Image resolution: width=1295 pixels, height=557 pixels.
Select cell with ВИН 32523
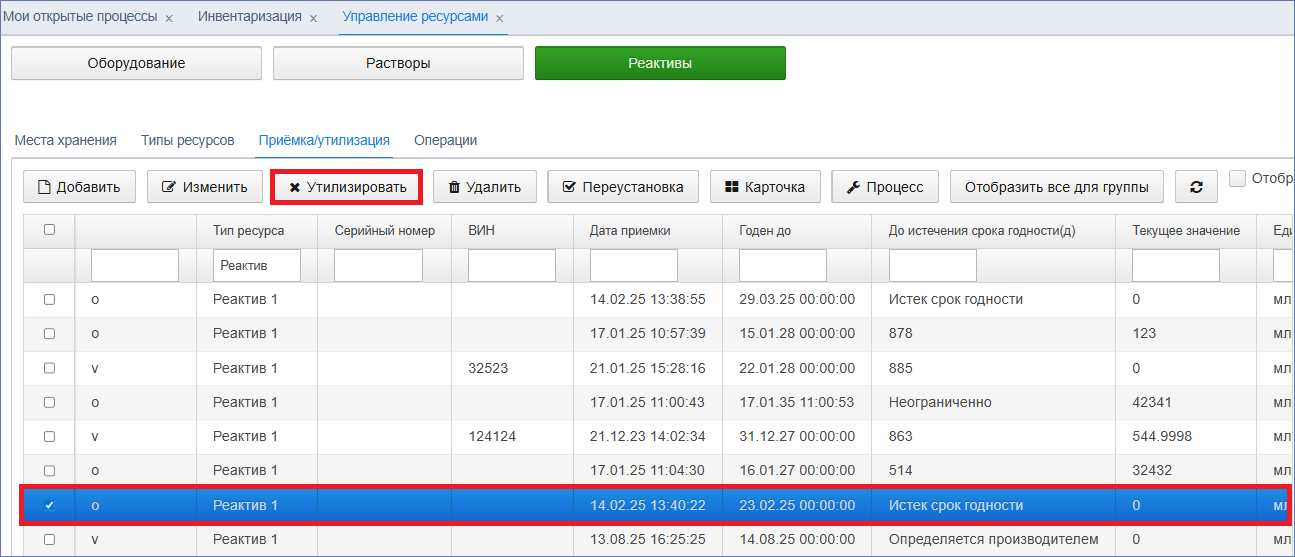pos(512,368)
